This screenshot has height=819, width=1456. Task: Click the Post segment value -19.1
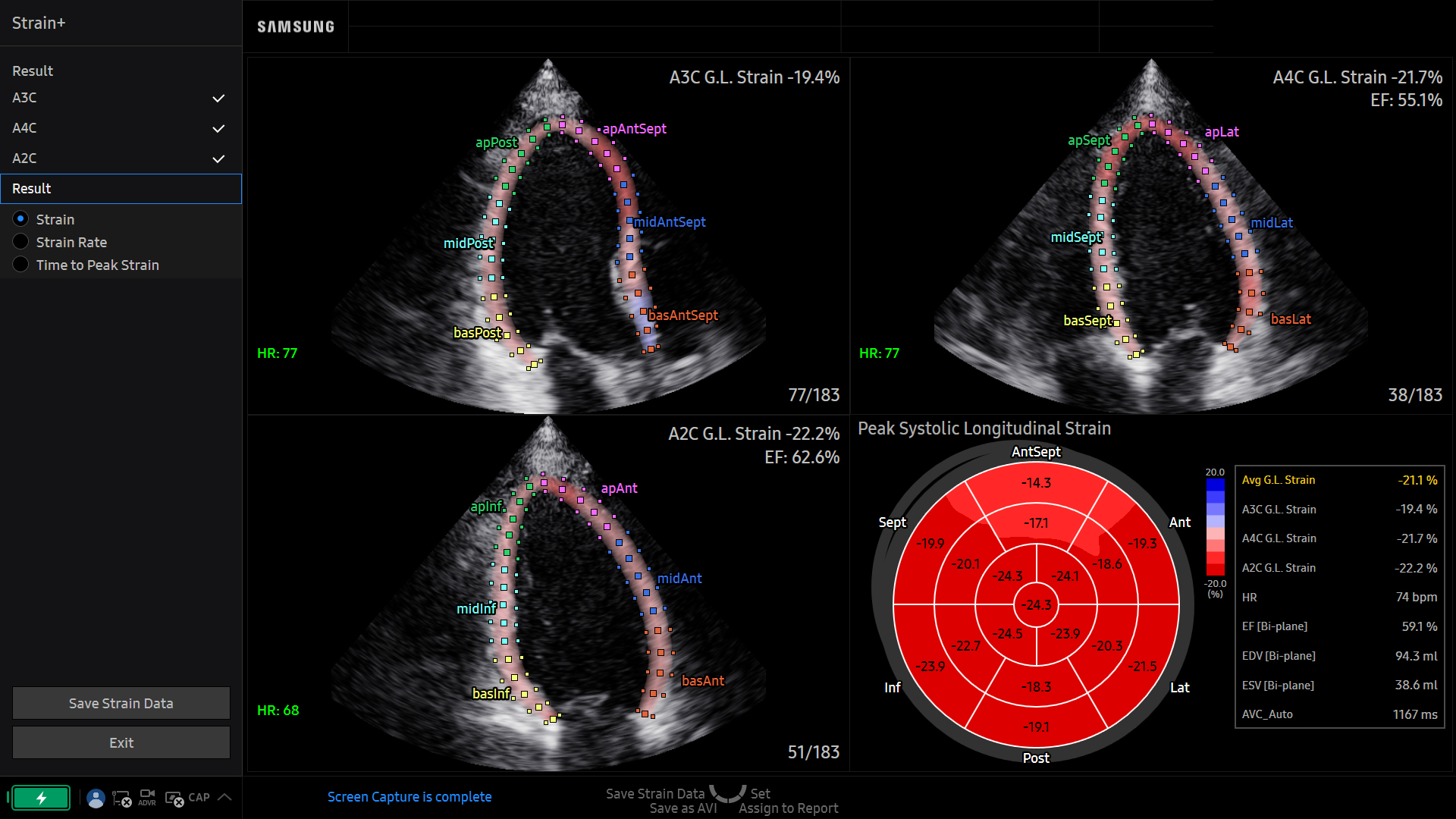[x=1037, y=726]
